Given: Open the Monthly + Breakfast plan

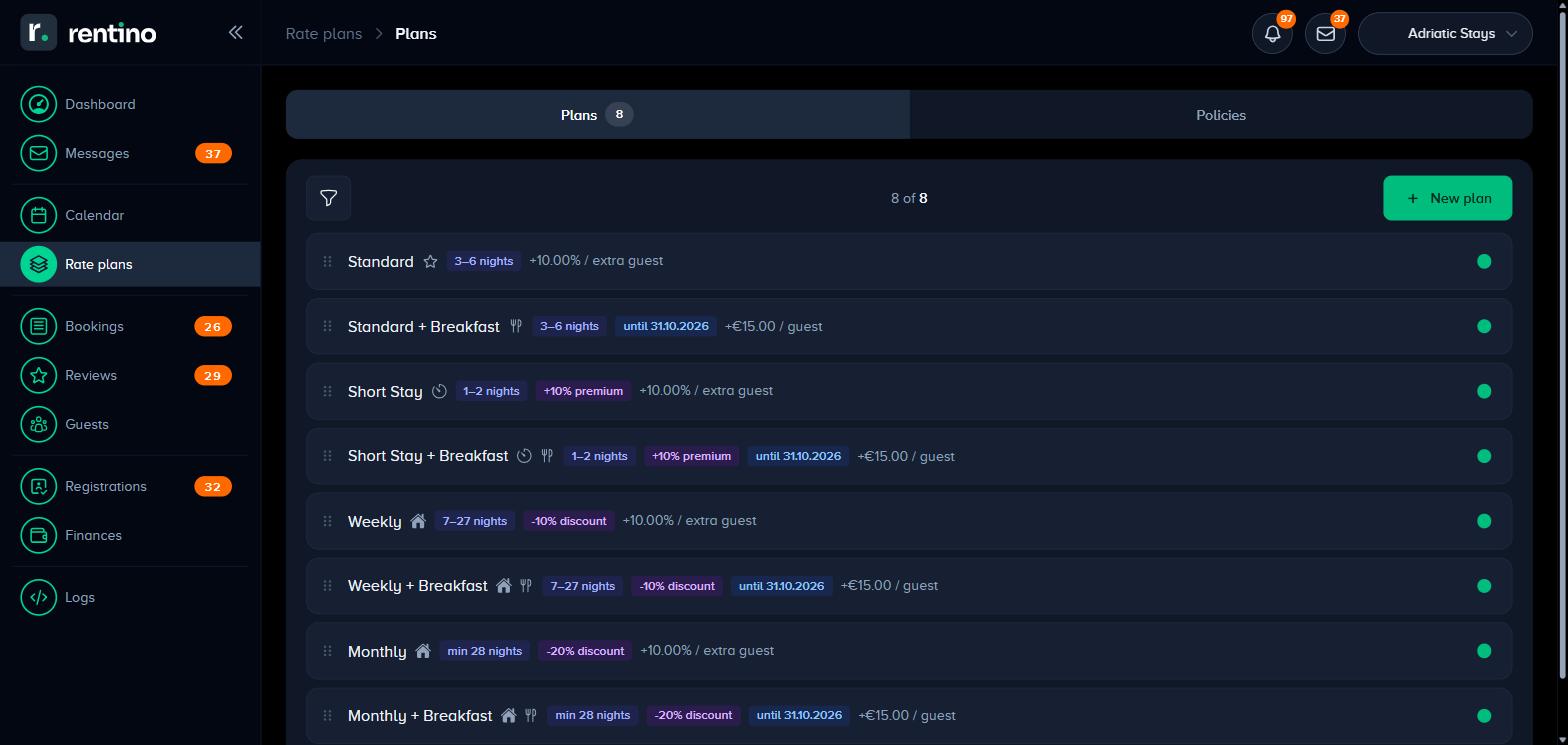Looking at the screenshot, I should click(x=909, y=715).
